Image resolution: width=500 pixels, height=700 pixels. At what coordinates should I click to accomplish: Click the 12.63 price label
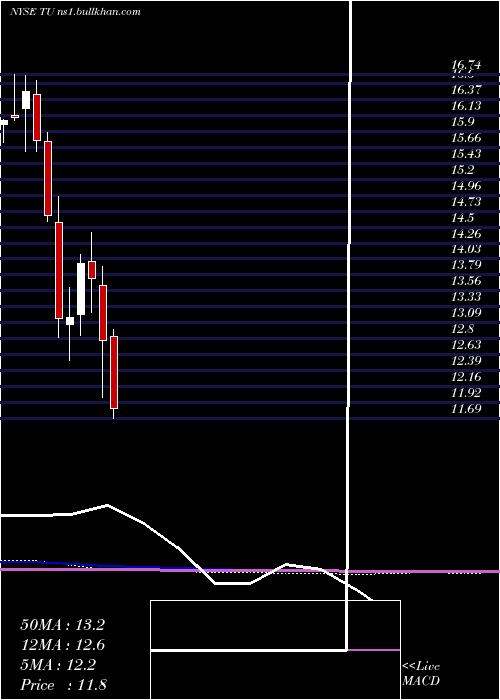point(466,345)
